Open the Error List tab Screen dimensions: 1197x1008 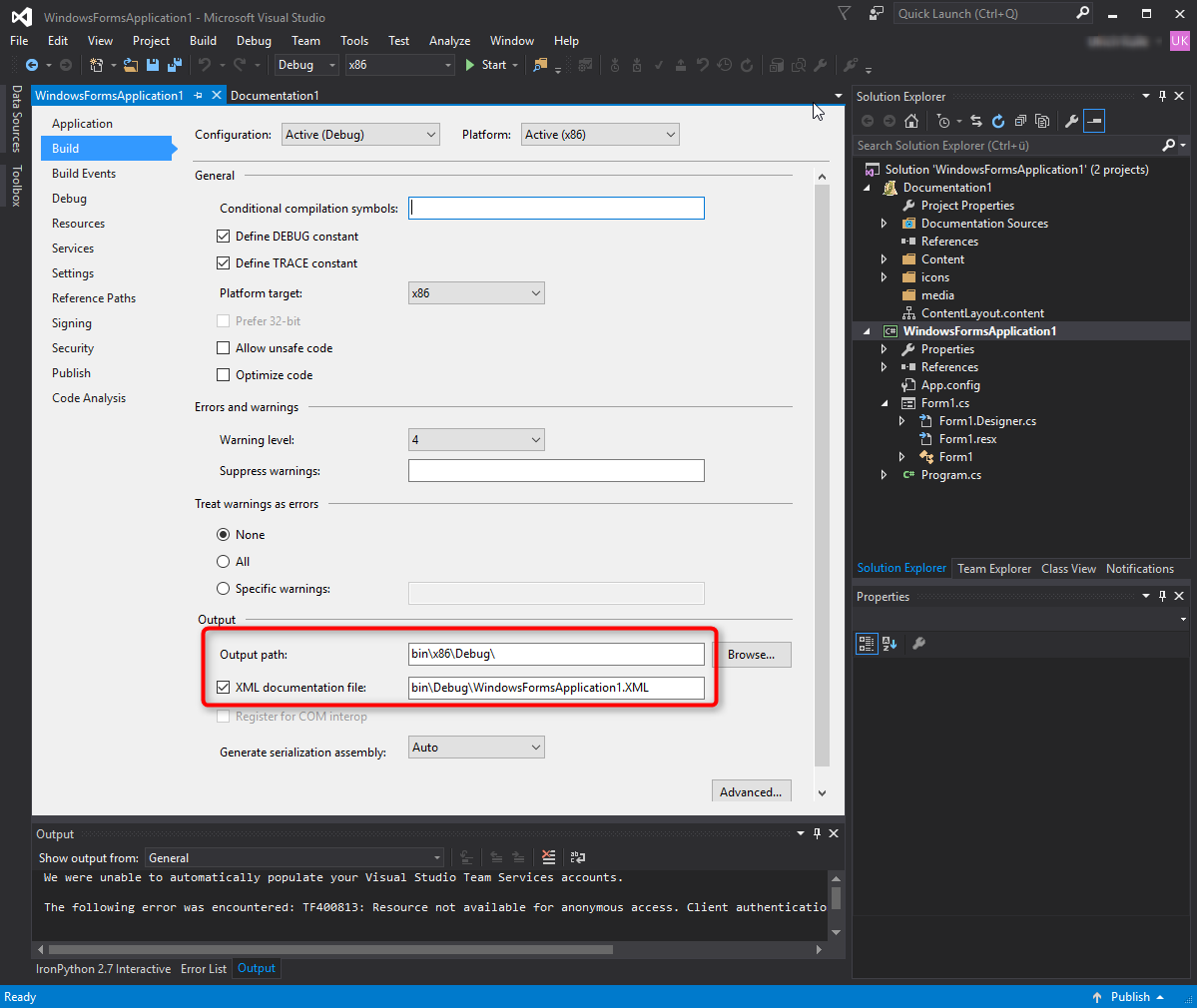point(204,968)
